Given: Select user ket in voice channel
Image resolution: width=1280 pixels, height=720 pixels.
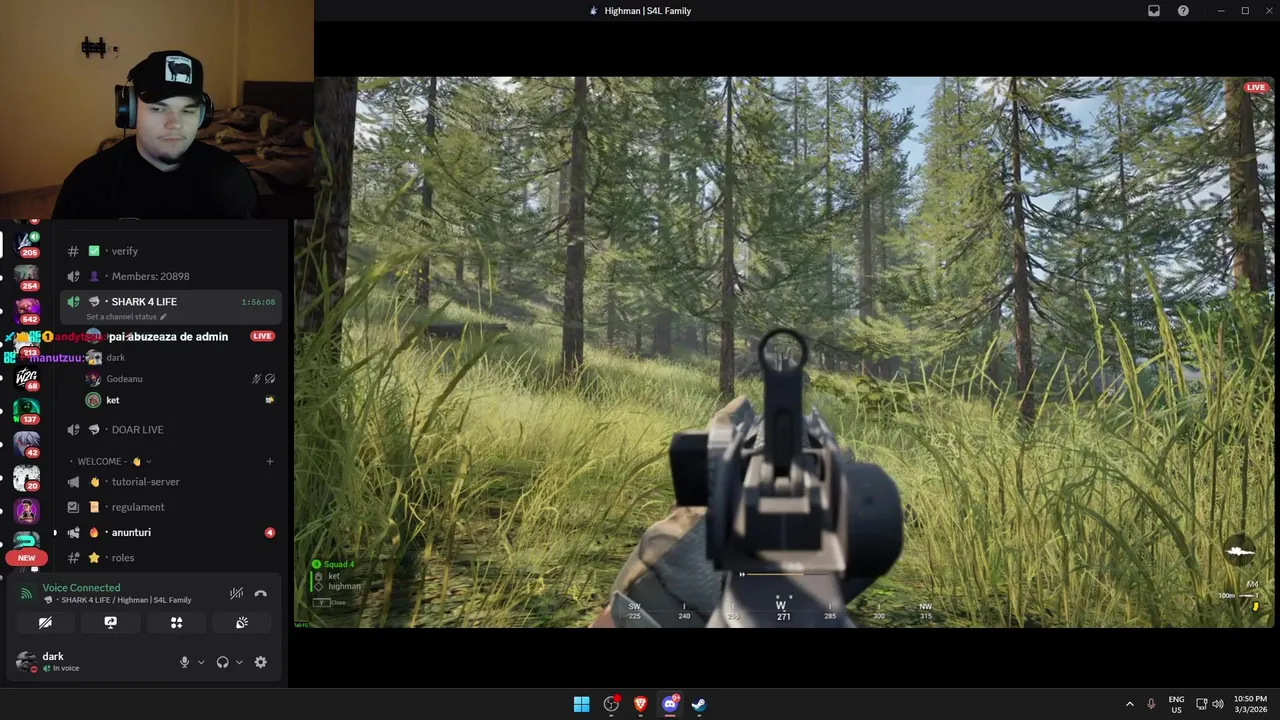Looking at the screenshot, I should pyautogui.click(x=180, y=400).
